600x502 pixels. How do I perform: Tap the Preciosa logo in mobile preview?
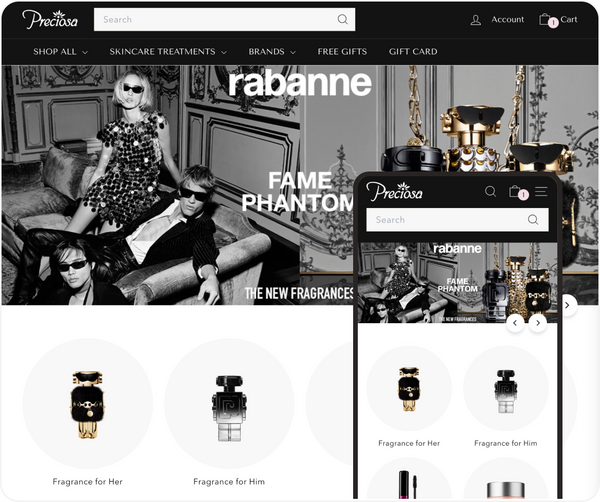(397, 191)
